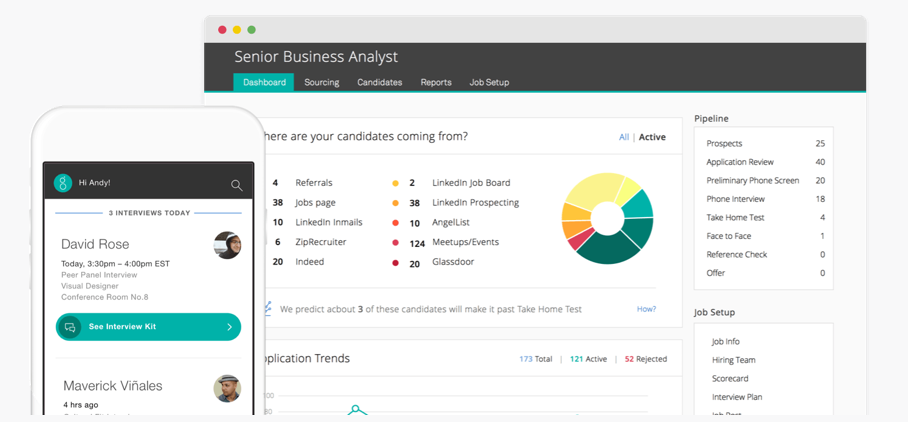Open the Candidates tab
Image resolution: width=908 pixels, height=422 pixels.
click(x=379, y=82)
